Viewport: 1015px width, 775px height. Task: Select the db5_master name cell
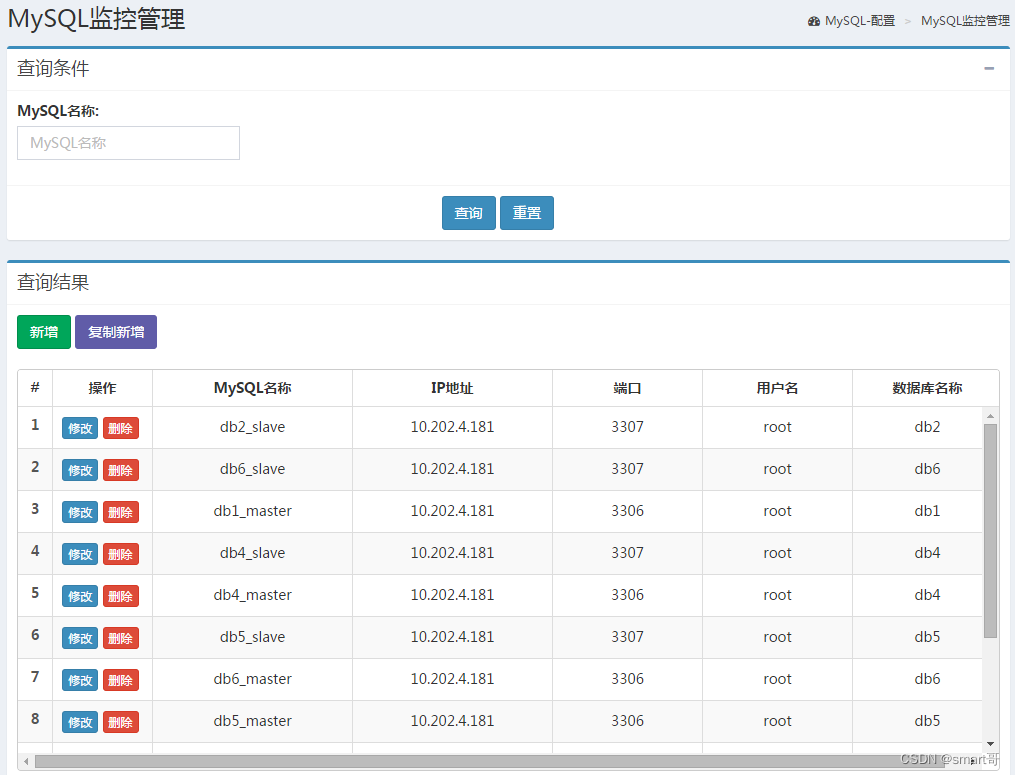pyautogui.click(x=252, y=722)
